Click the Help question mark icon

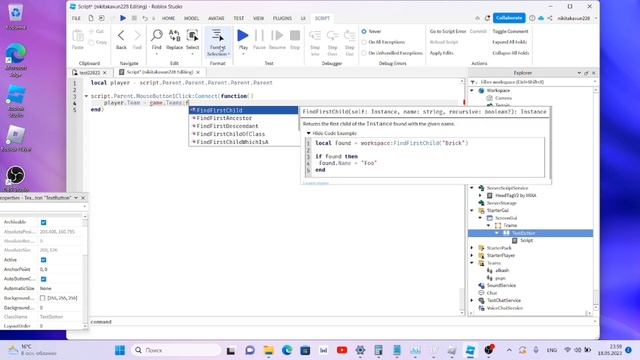(x=532, y=18)
